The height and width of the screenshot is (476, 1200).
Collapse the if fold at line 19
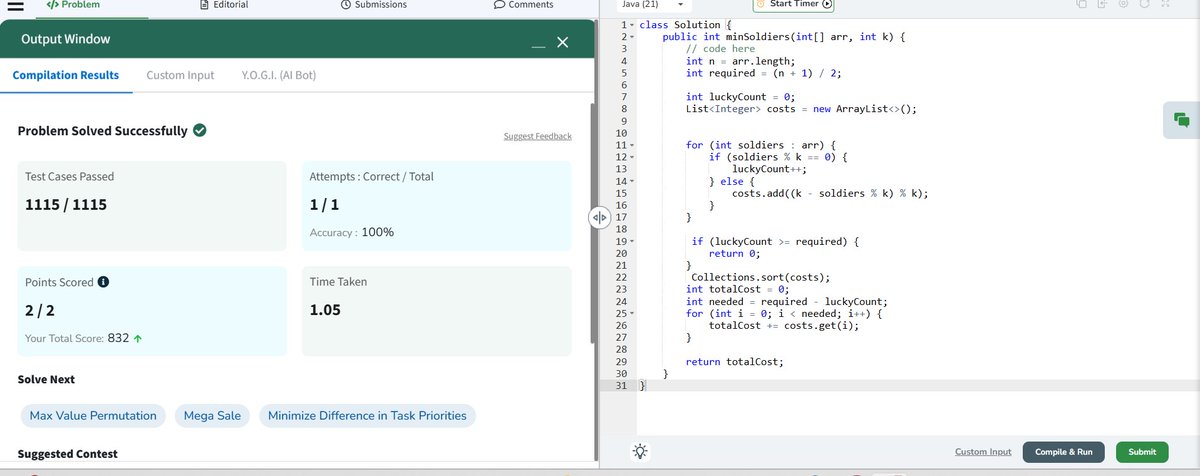point(632,242)
